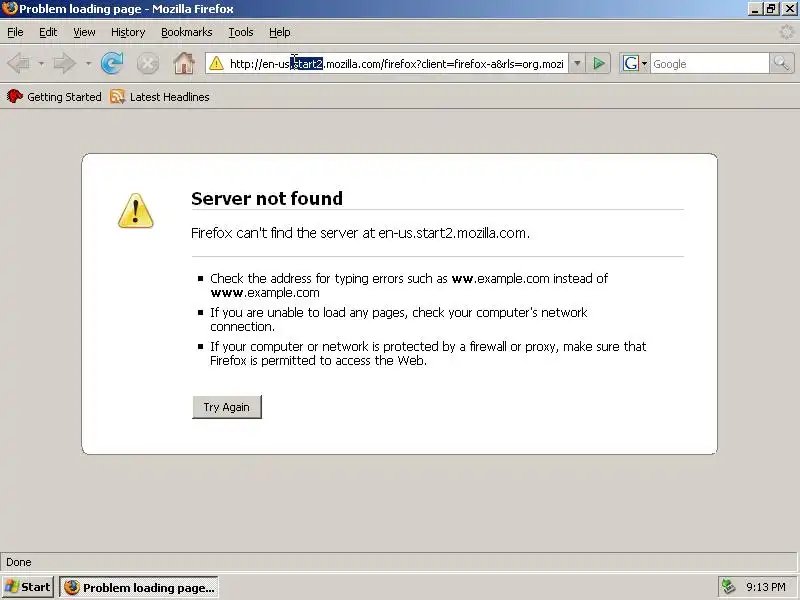Expand the address bar history dropdown
Viewport: 800px width, 600px height.
click(577, 64)
